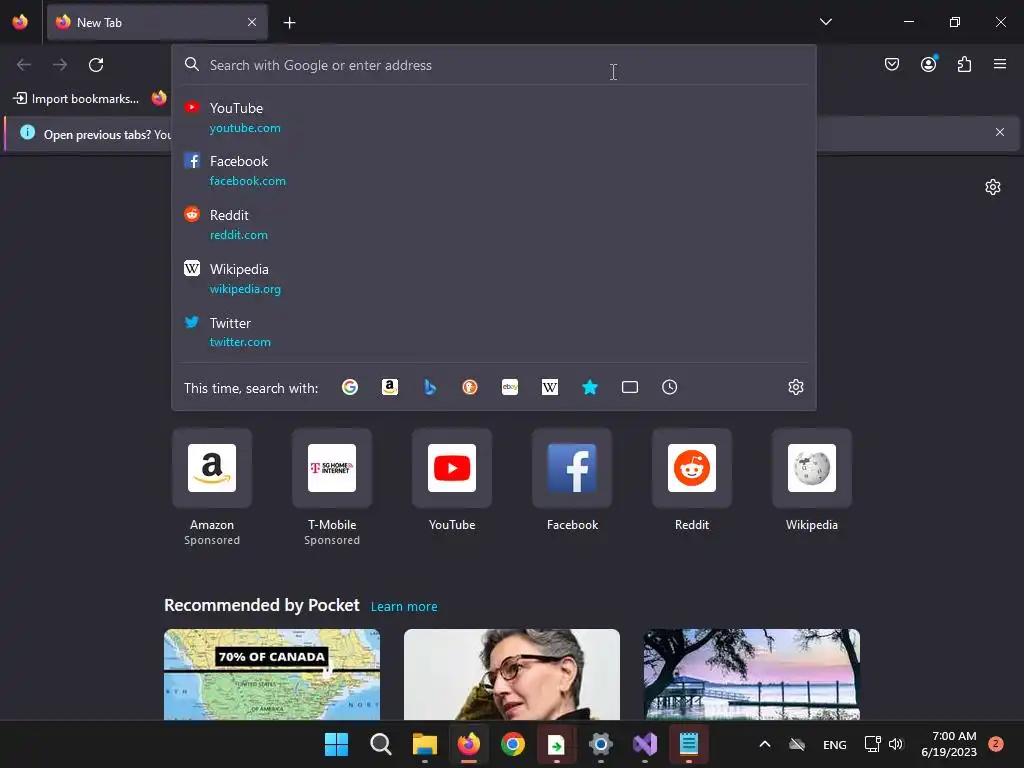Open Pocket story with woman in glasses
The height and width of the screenshot is (768, 1024).
point(512,675)
